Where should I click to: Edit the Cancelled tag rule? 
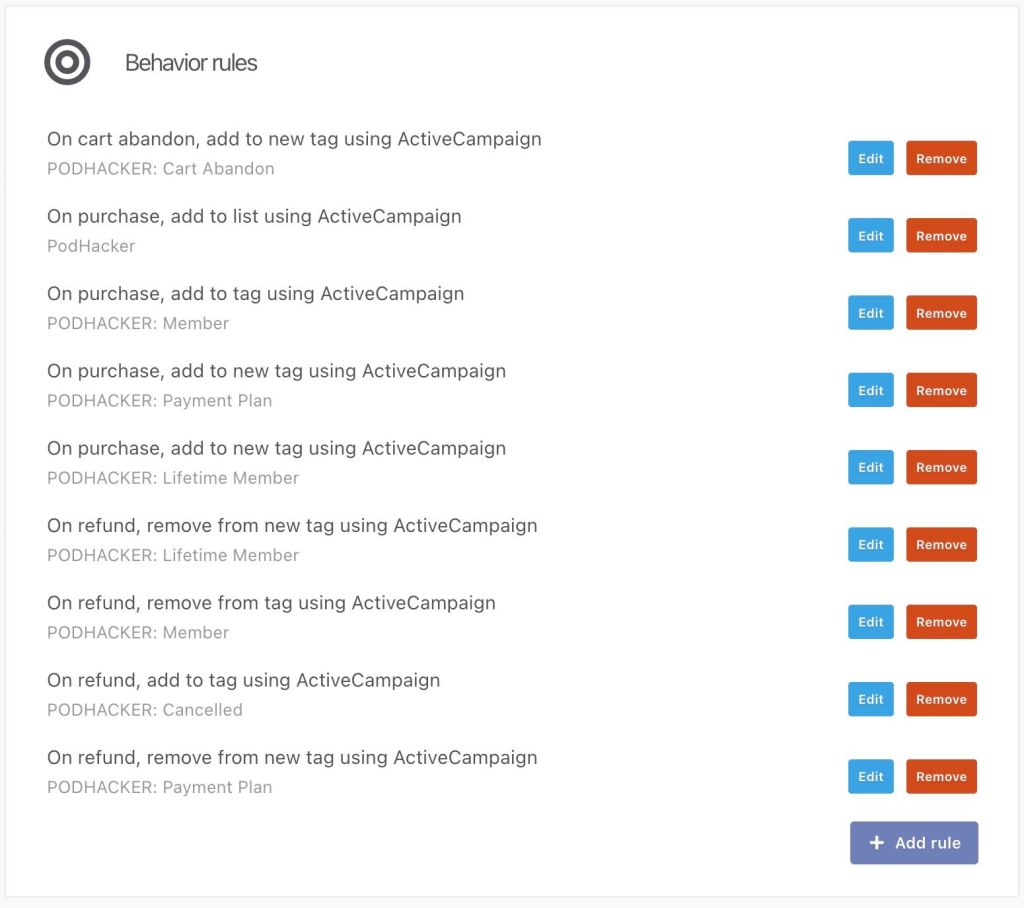[x=870, y=699]
